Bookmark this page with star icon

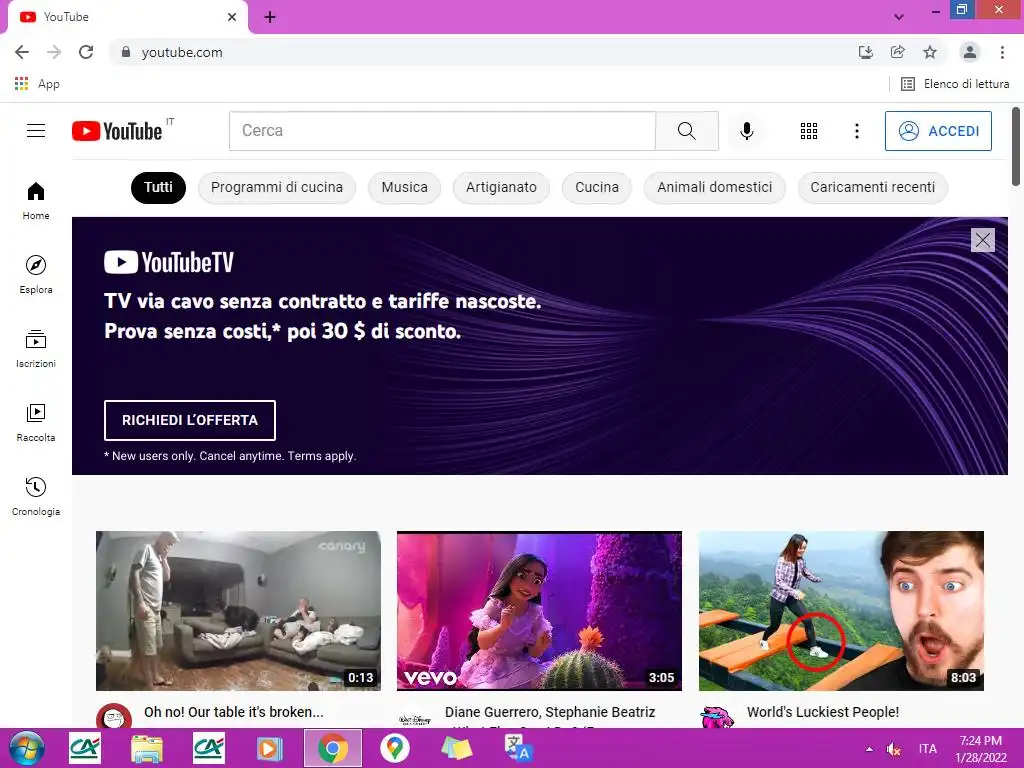(930, 52)
